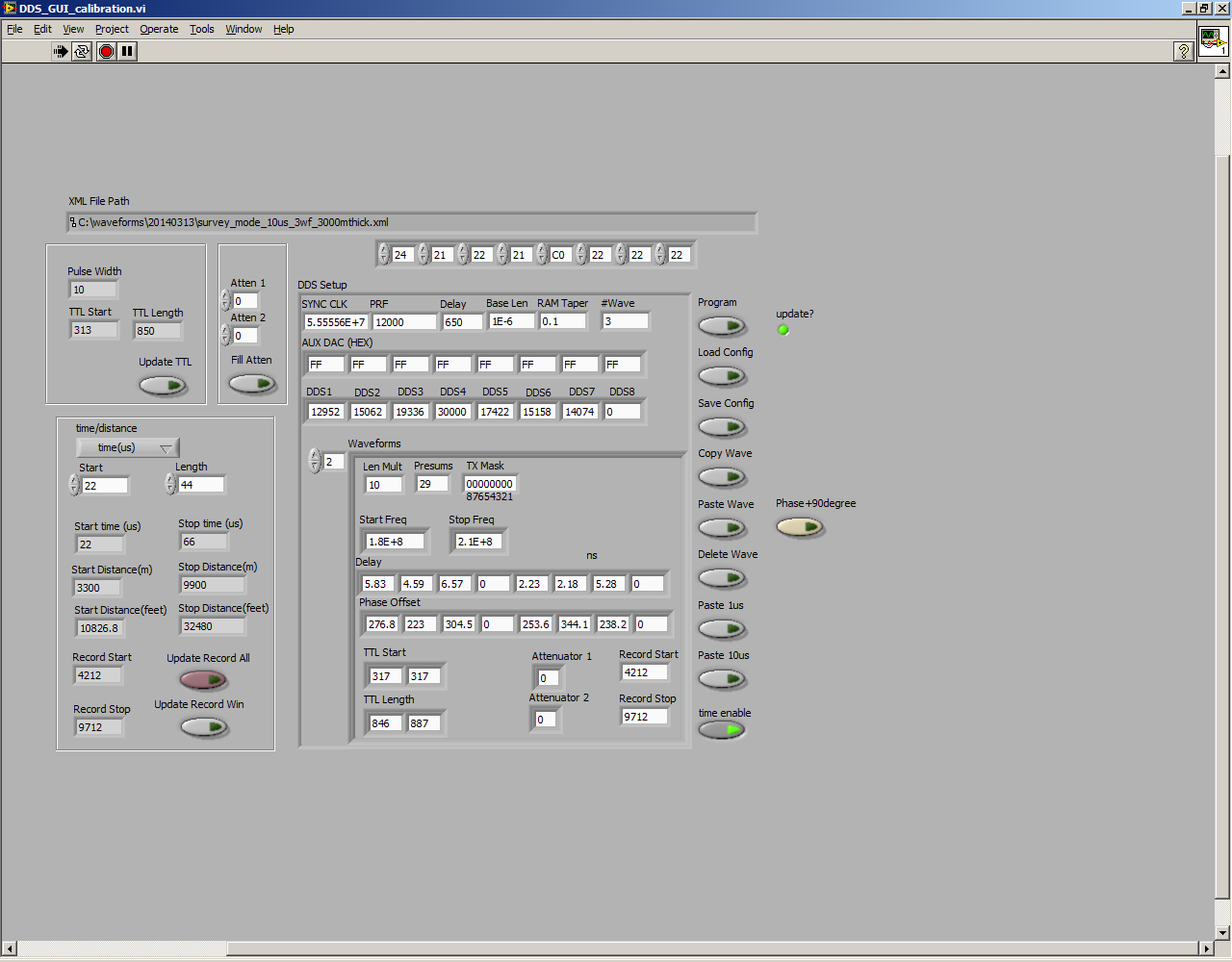Open the Operate menu
This screenshot has width=1232, height=962.
pyautogui.click(x=159, y=29)
